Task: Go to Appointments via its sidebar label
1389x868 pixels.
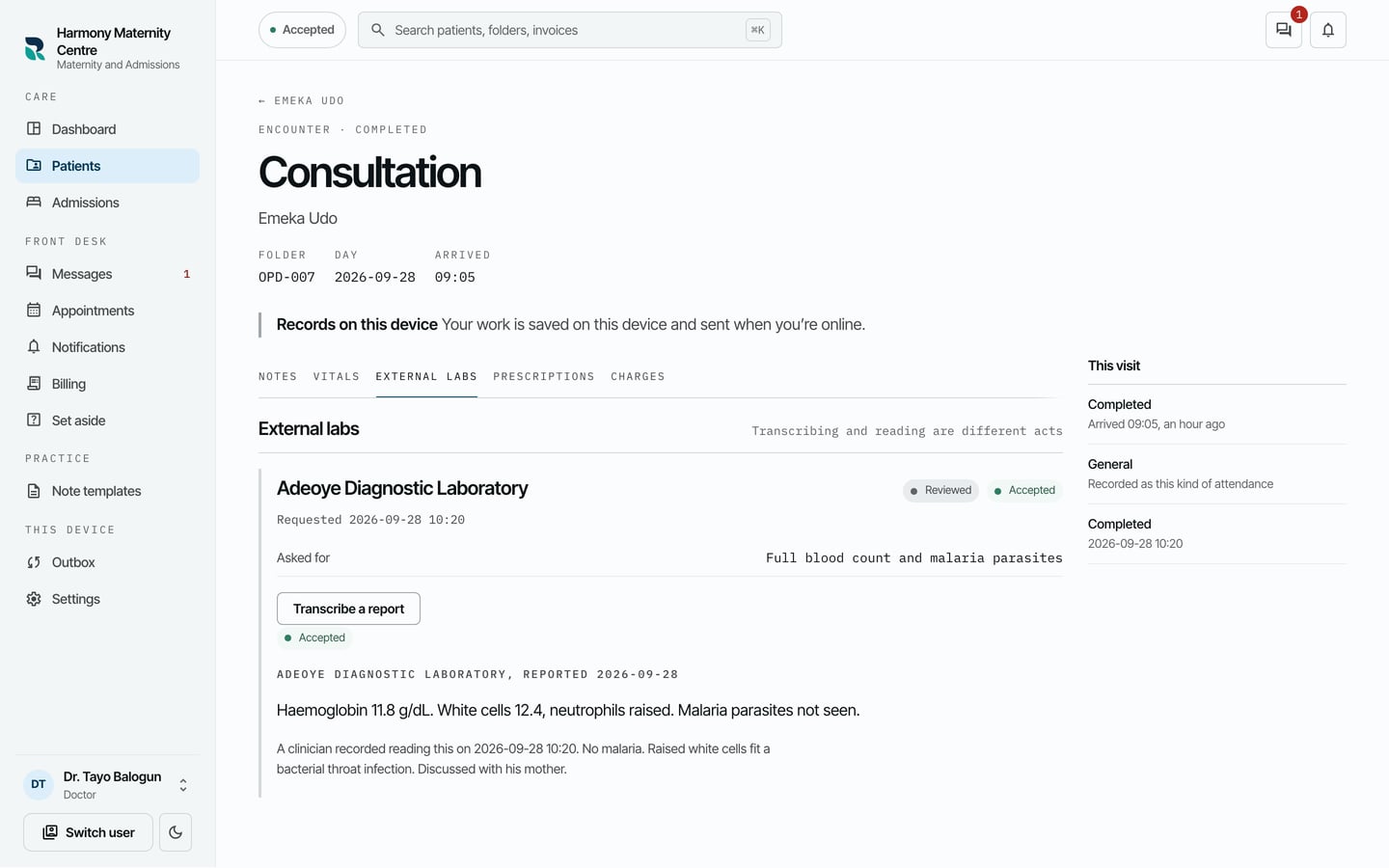Action: click(93, 311)
